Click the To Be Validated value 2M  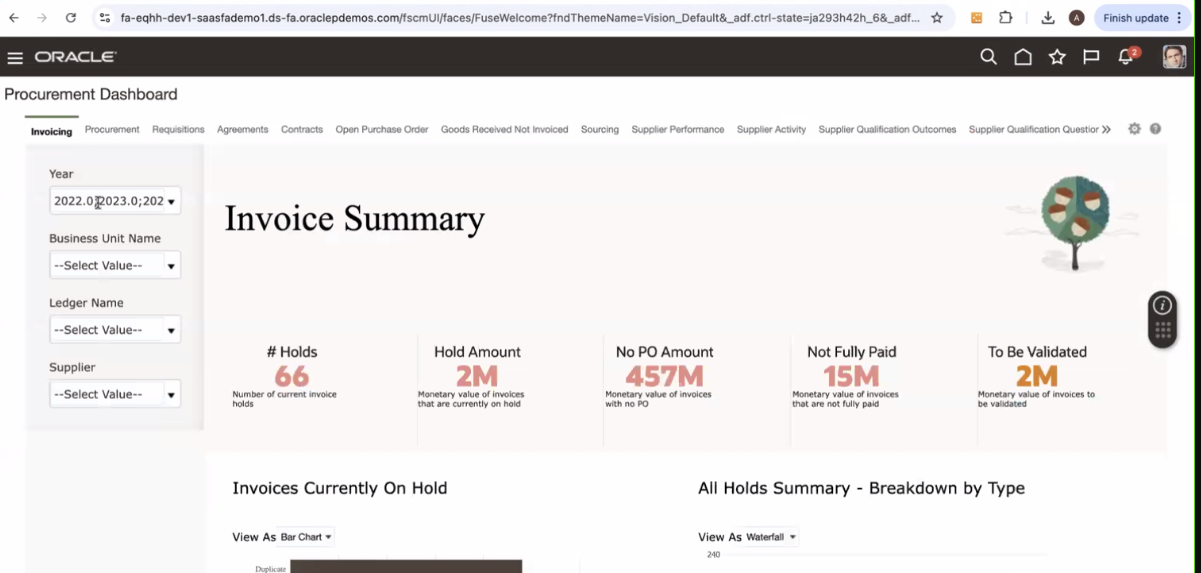pos(1037,376)
